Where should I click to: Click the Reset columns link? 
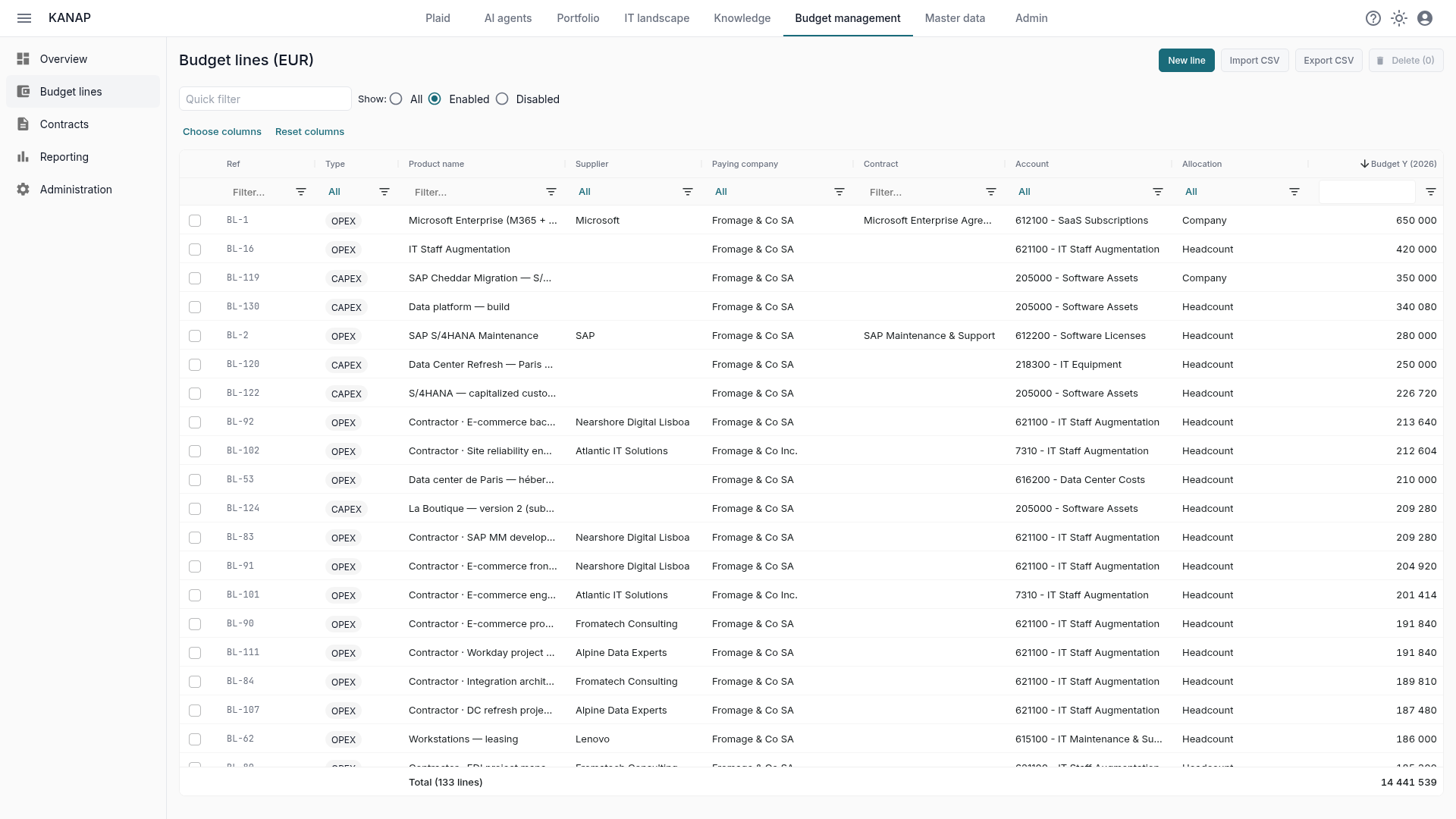pos(309,132)
